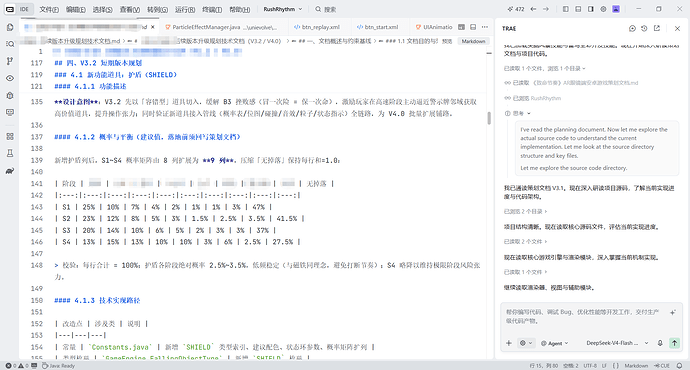Open editor more actions ellipsis menu
The image size is (690, 370).
point(485,27)
